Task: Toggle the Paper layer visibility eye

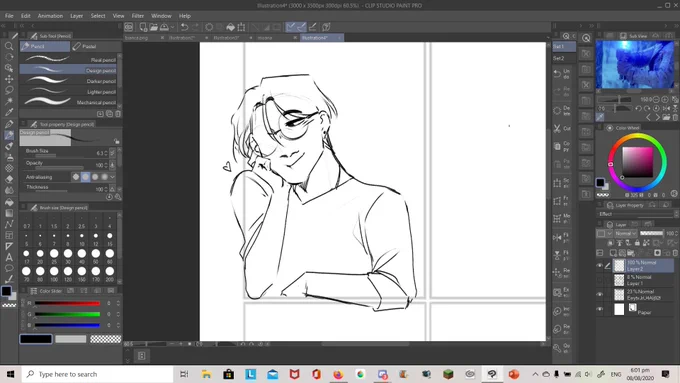Action: coord(600,309)
